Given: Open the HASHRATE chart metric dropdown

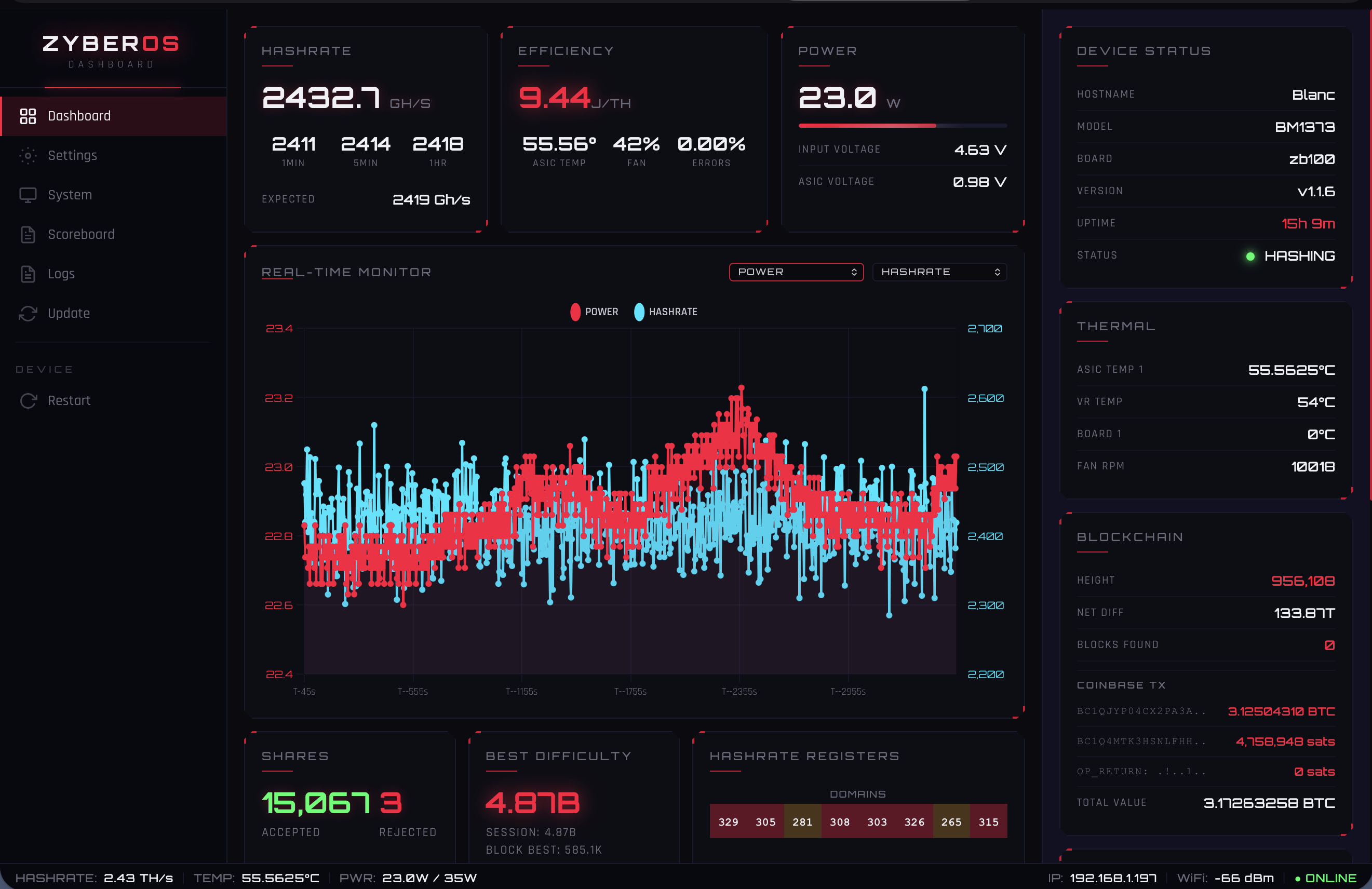Looking at the screenshot, I should point(939,272).
